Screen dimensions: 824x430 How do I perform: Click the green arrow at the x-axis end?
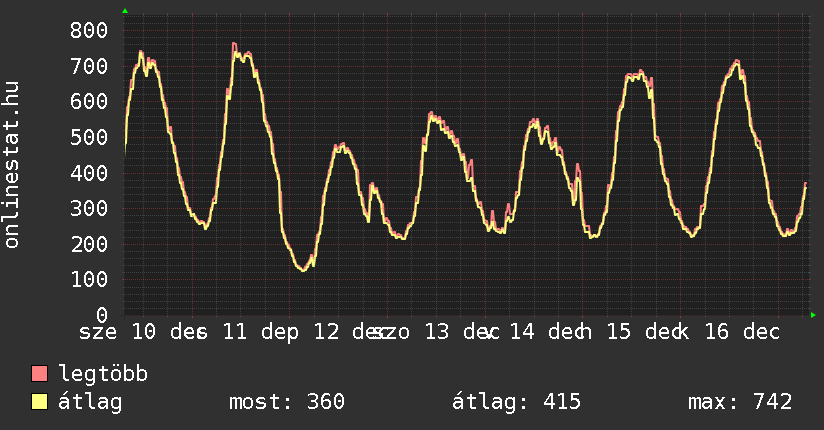(x=813, y=315)
